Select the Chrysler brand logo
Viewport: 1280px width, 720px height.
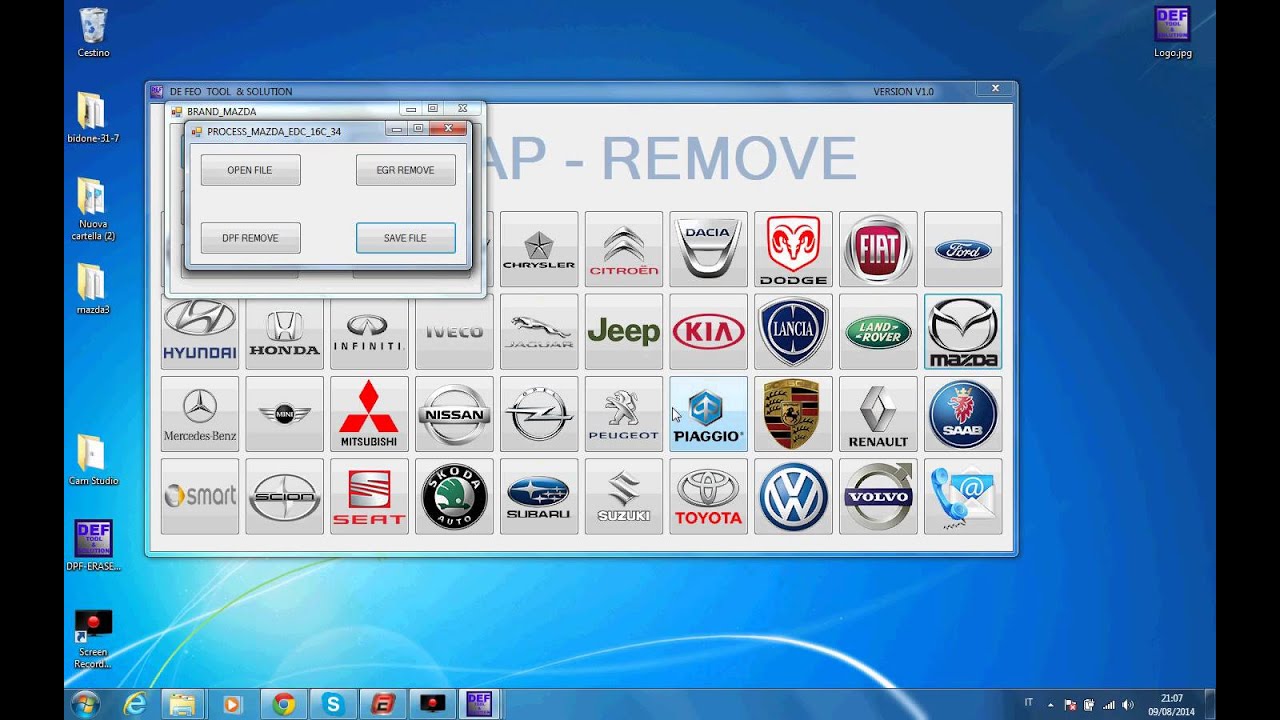(x=539, y=249)
